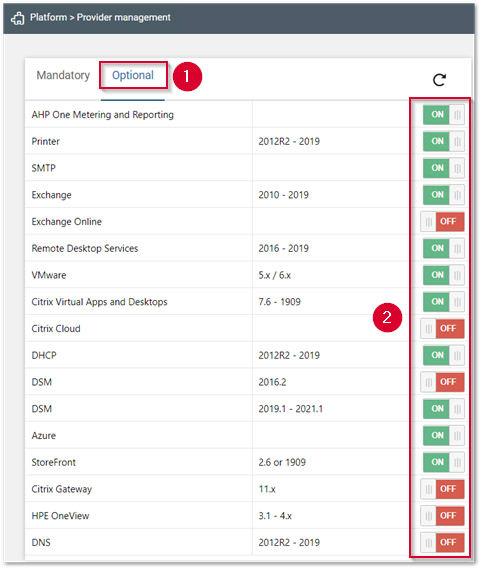Viewport: 480px width, 568px height.
Task: Turn on HPE OneView provider
Action: (x=442, y=515)
